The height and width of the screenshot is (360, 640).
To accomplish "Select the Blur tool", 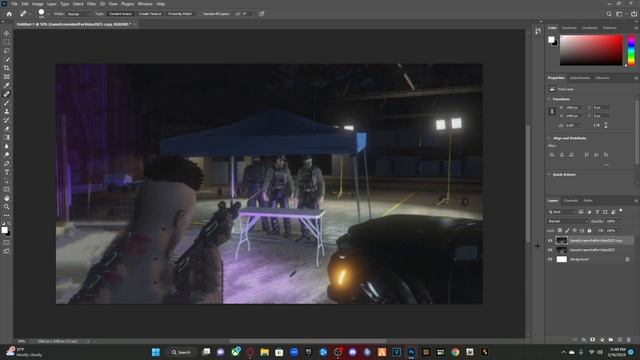I will coord(7,146).
